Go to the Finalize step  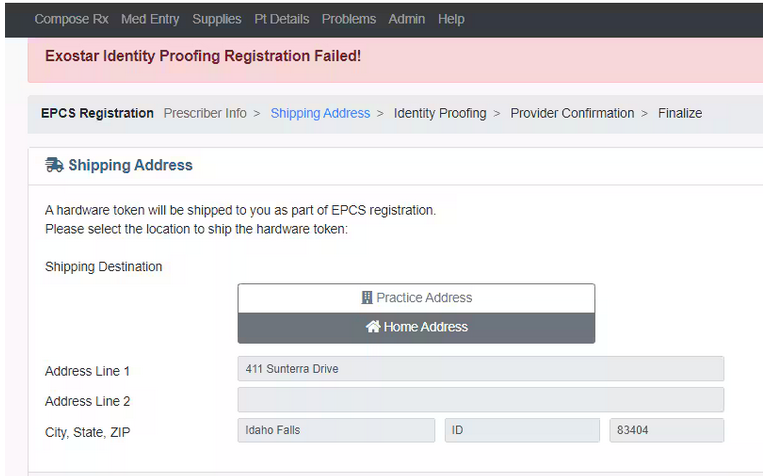coord(680,113)
